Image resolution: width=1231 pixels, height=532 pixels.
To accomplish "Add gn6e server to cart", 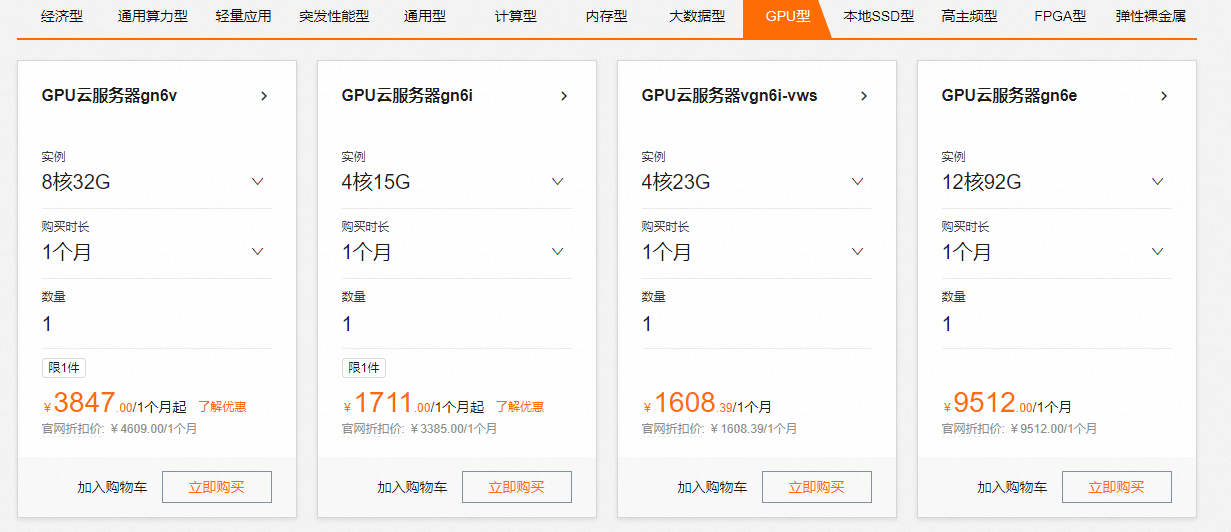I will pos(1012,488).
